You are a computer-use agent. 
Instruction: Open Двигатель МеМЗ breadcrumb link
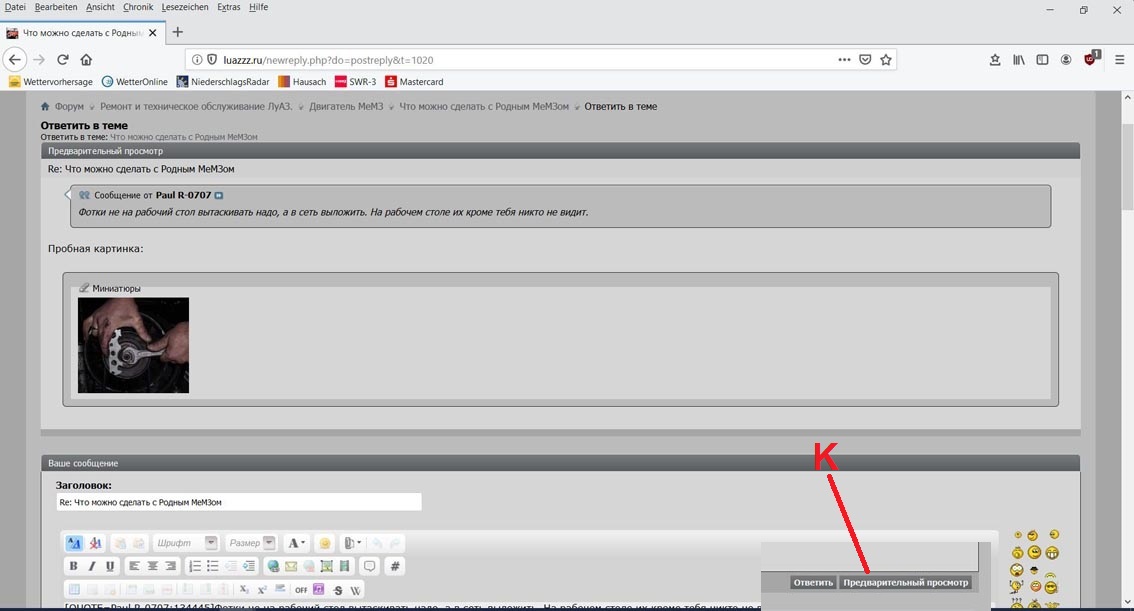pyautogui.click(x=346, y=106)
